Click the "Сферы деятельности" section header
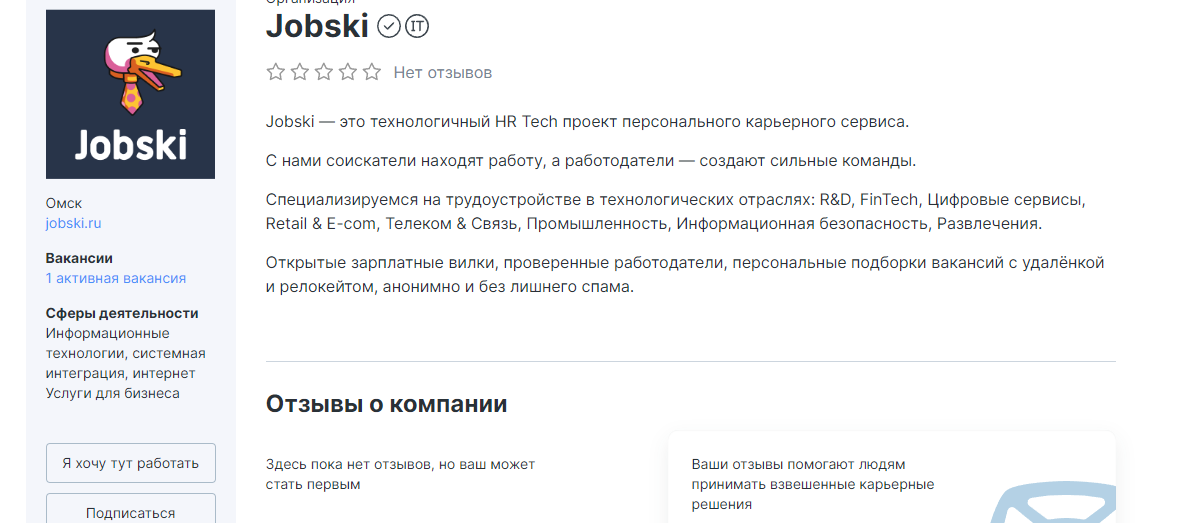This screenshot has height=523, width=1178. [x=122, y=313]
